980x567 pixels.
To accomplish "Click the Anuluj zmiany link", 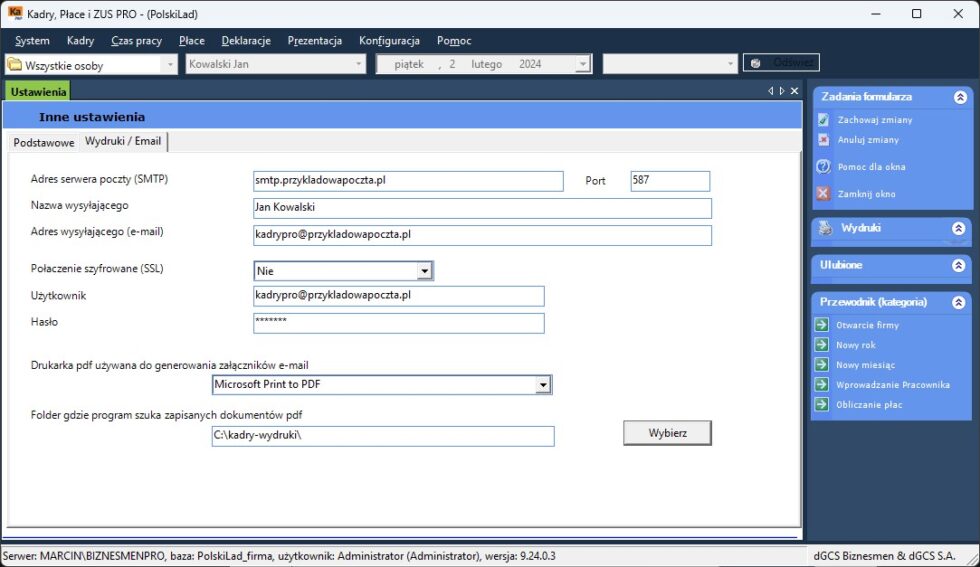I will [868, 139].
